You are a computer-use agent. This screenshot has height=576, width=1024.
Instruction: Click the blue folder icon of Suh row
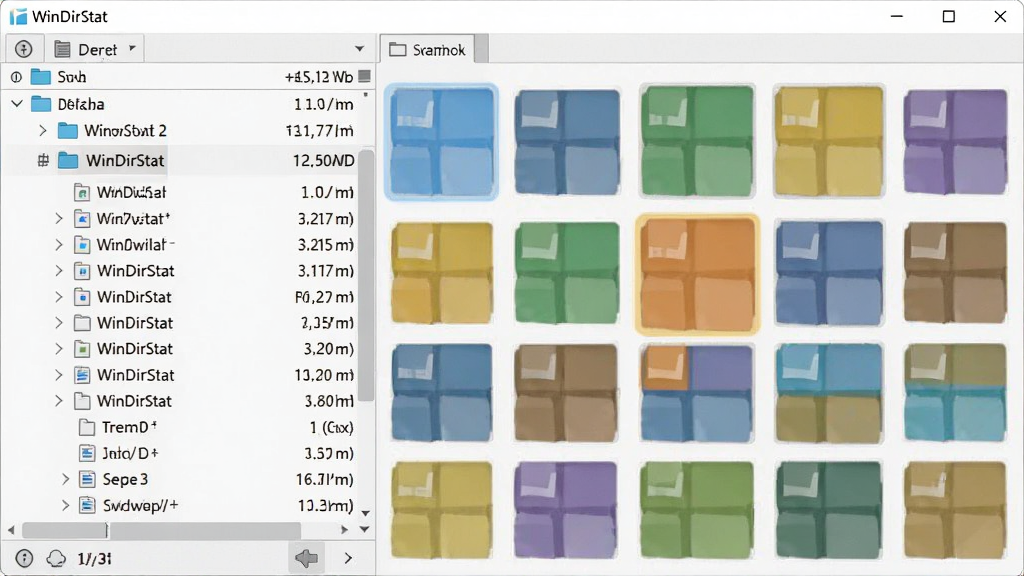(40, 77)
